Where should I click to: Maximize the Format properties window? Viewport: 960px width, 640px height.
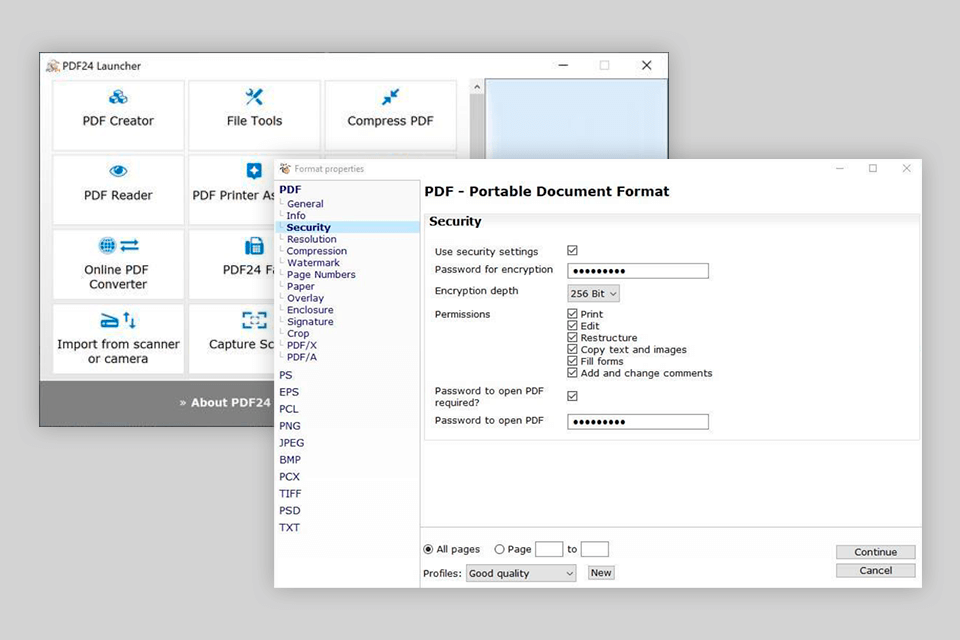(x=873, y=168)
